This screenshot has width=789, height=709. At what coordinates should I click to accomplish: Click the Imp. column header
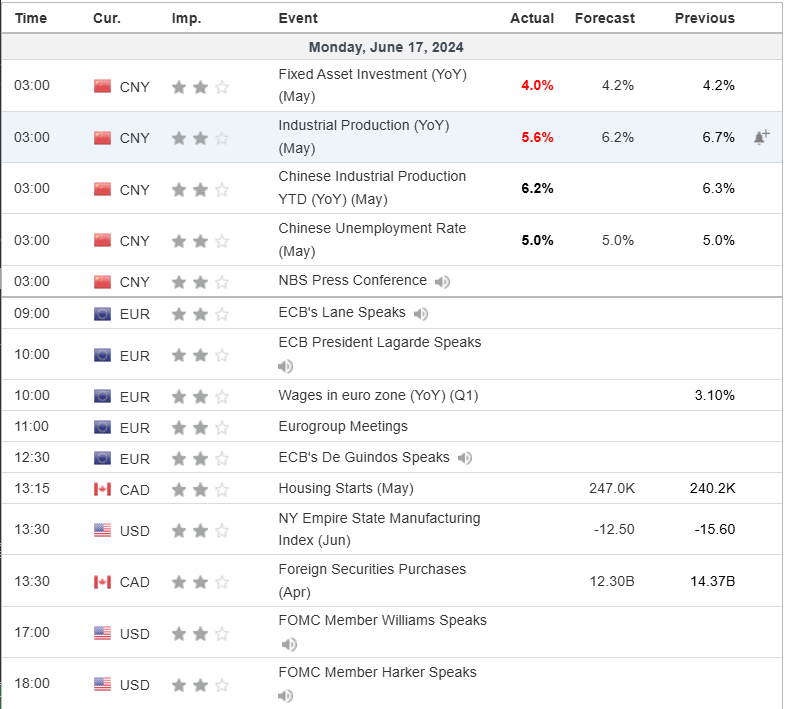(186, 18)
